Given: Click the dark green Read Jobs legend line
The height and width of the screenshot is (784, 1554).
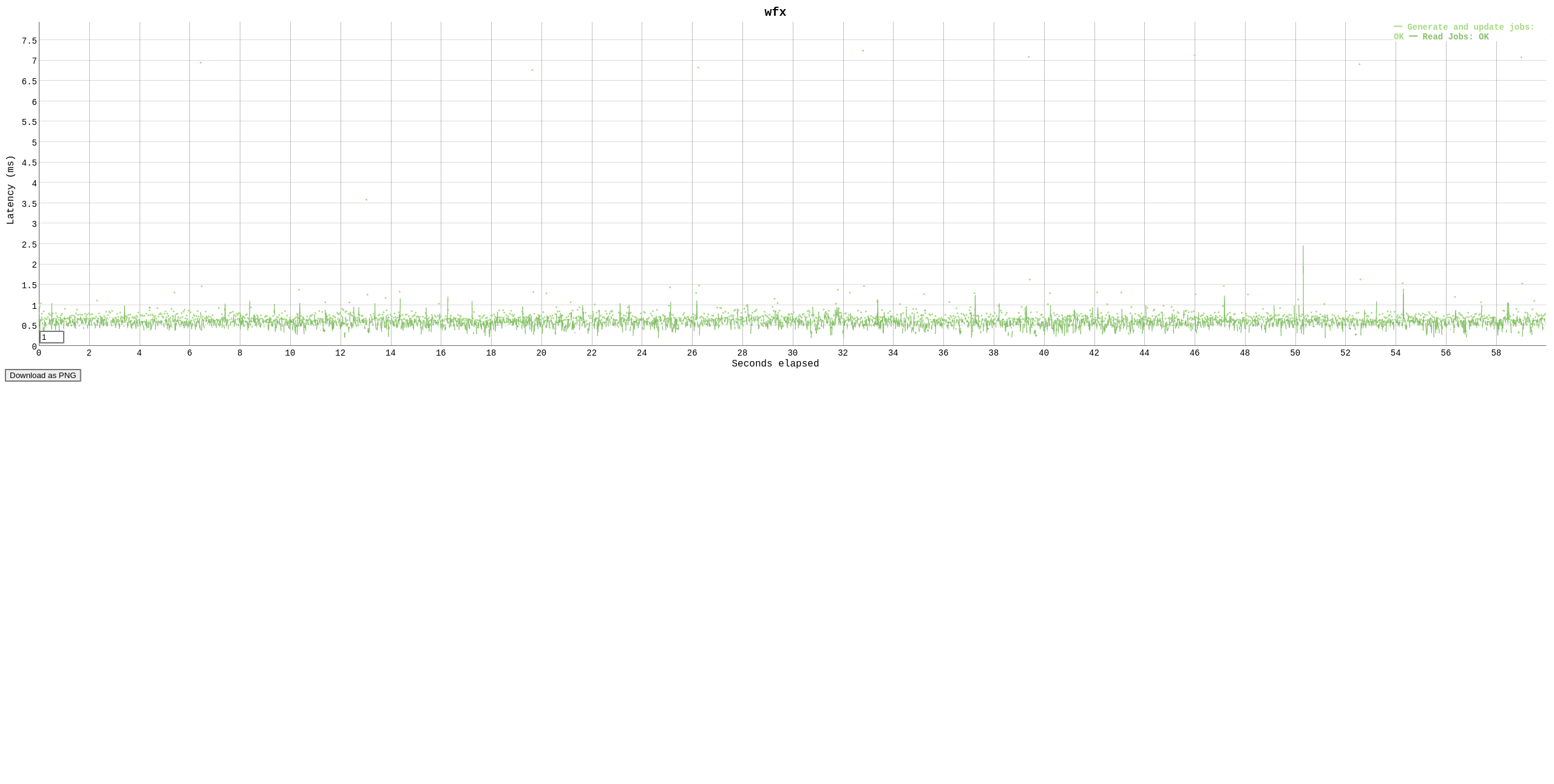Looking at the screenshot, I should [1413, 36].
